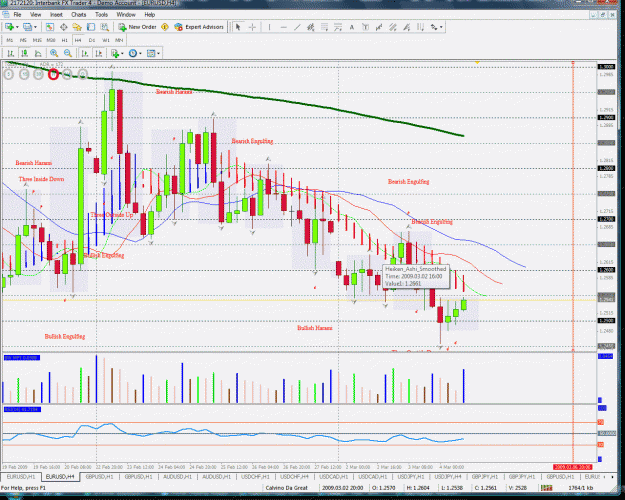Select the arrow cursor tool

coord(238,27)
